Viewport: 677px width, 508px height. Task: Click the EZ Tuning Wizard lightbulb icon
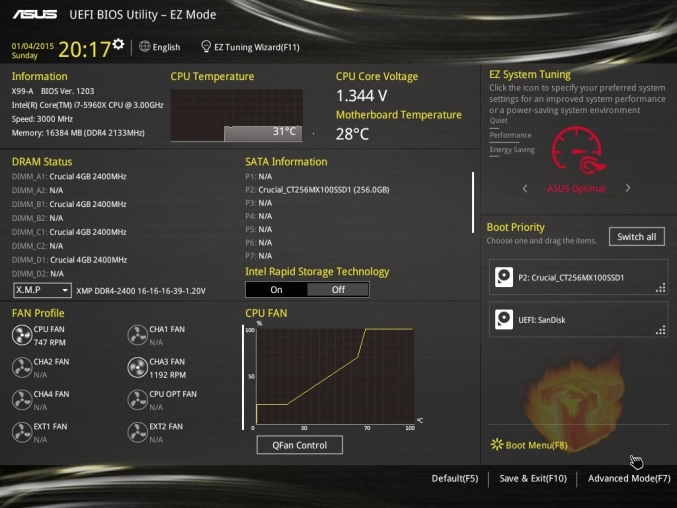point(206,46)
